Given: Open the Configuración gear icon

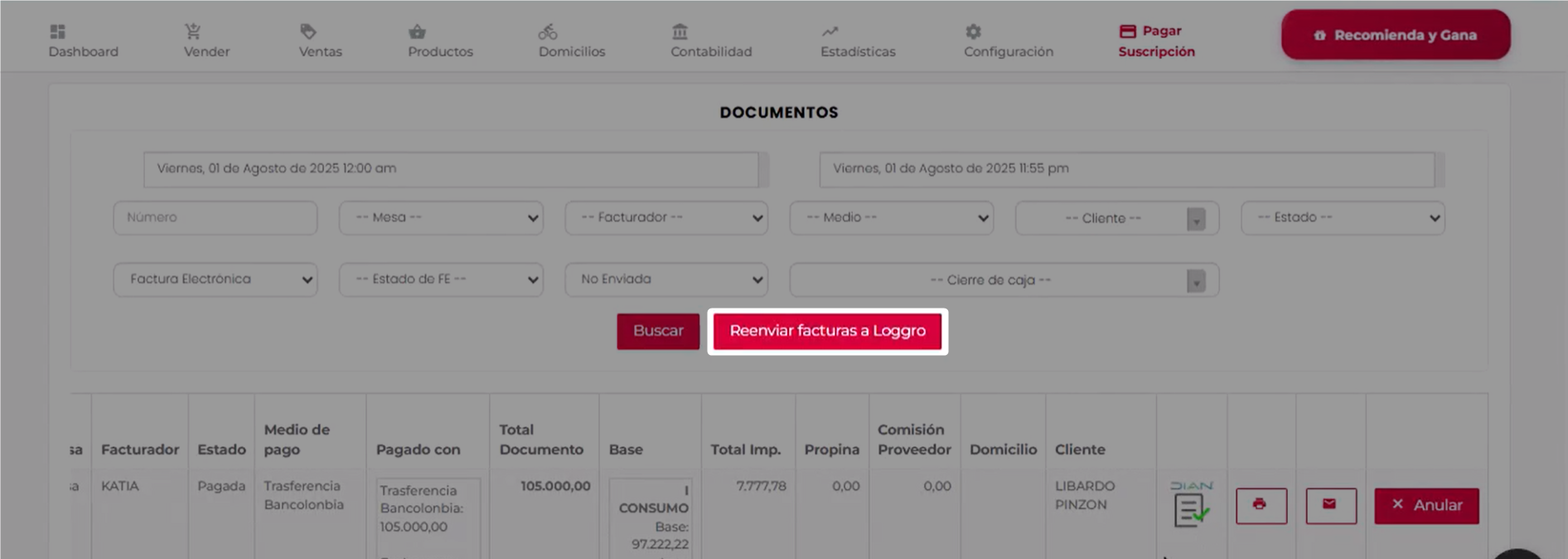Looking at the screenshot, I should pos(973,32).
